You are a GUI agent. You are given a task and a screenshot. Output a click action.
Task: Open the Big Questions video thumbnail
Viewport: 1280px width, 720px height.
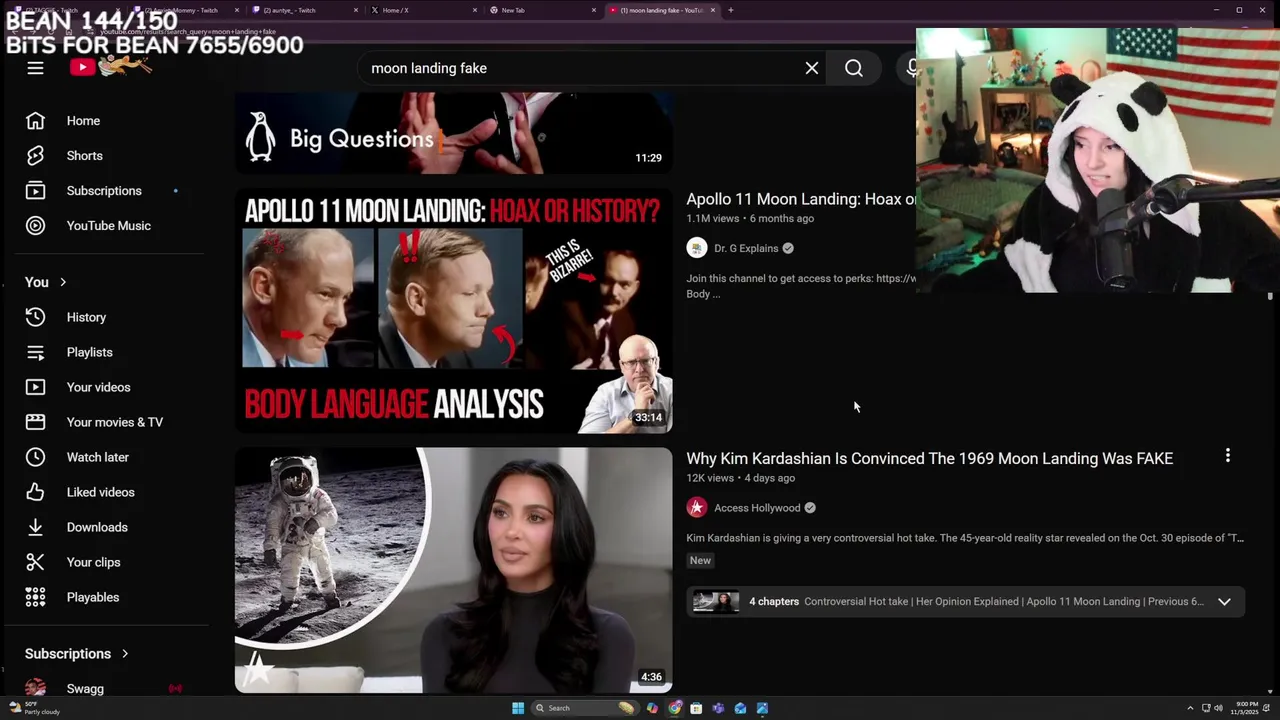click(454, 133)
